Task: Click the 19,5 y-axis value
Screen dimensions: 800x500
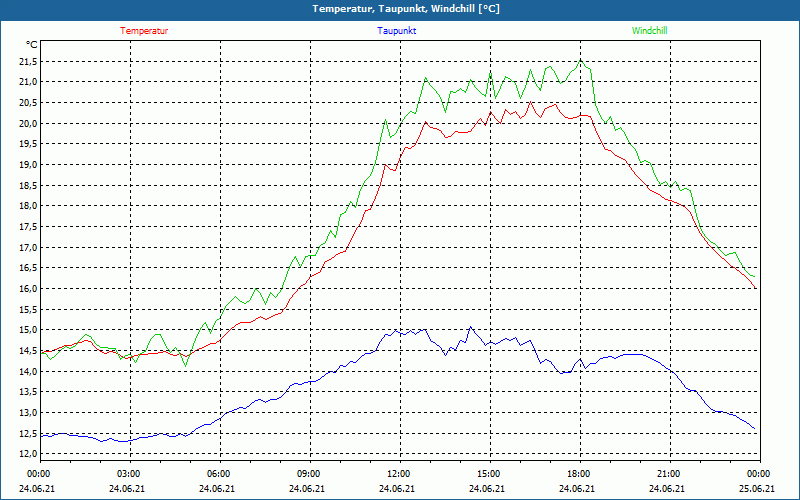Action: 29,144
